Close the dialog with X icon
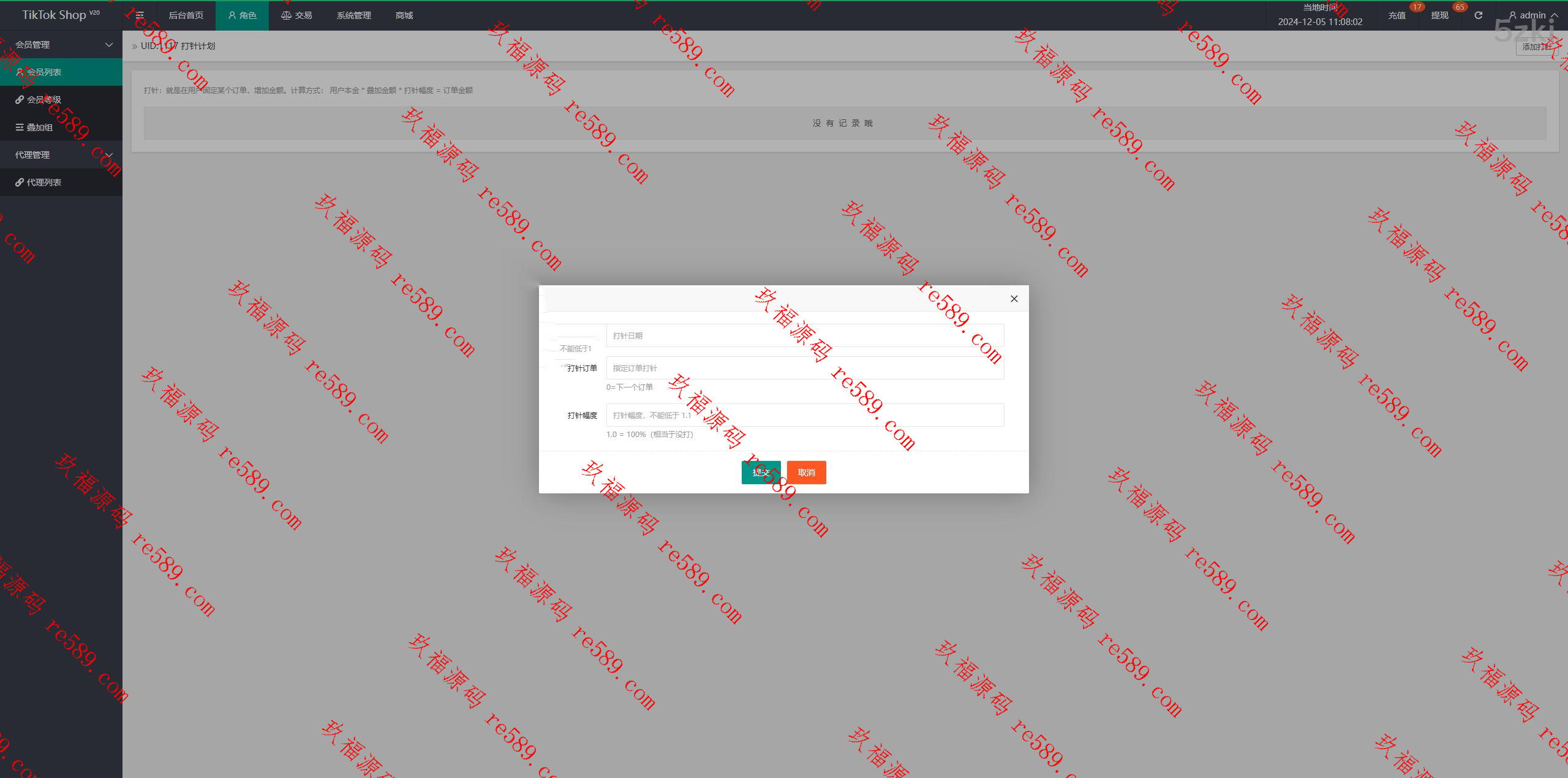Viewport: 1568px width, 778px height. (x=1014, y=299)
